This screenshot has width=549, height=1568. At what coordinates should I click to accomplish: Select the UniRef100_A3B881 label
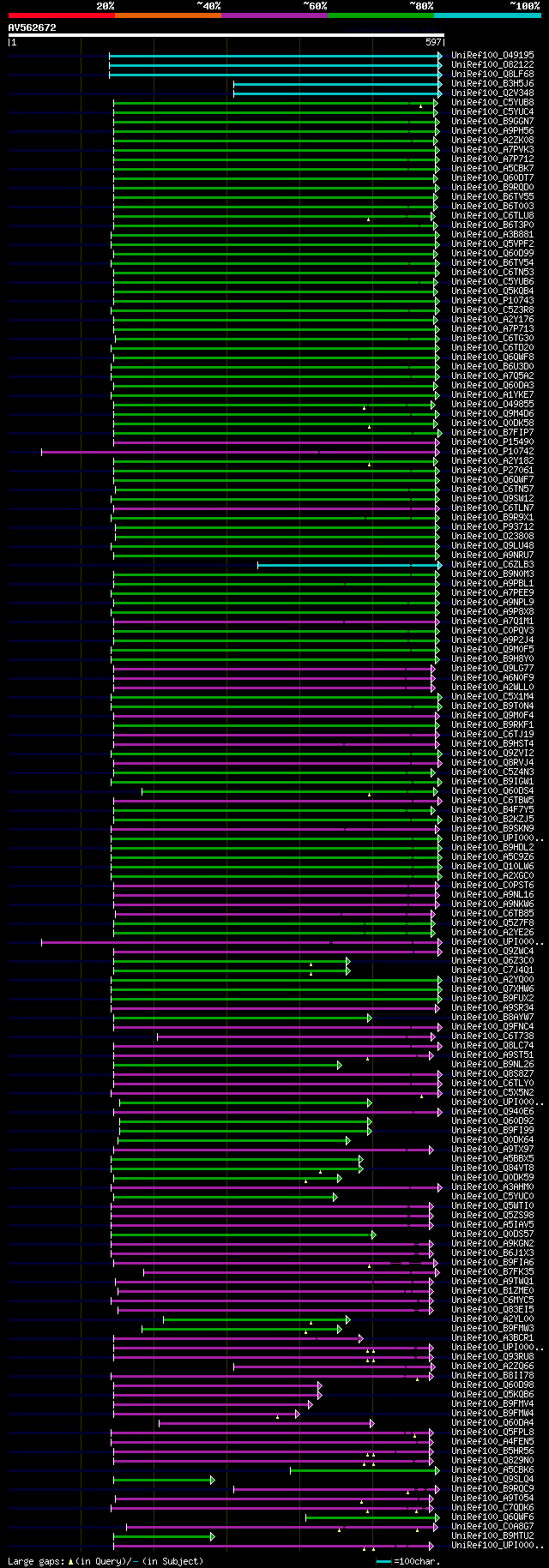492,234
